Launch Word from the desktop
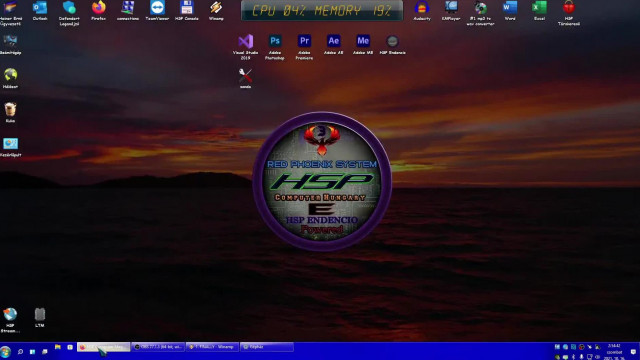The width and height of the screenshot is (640, 360). coord(510,11)
